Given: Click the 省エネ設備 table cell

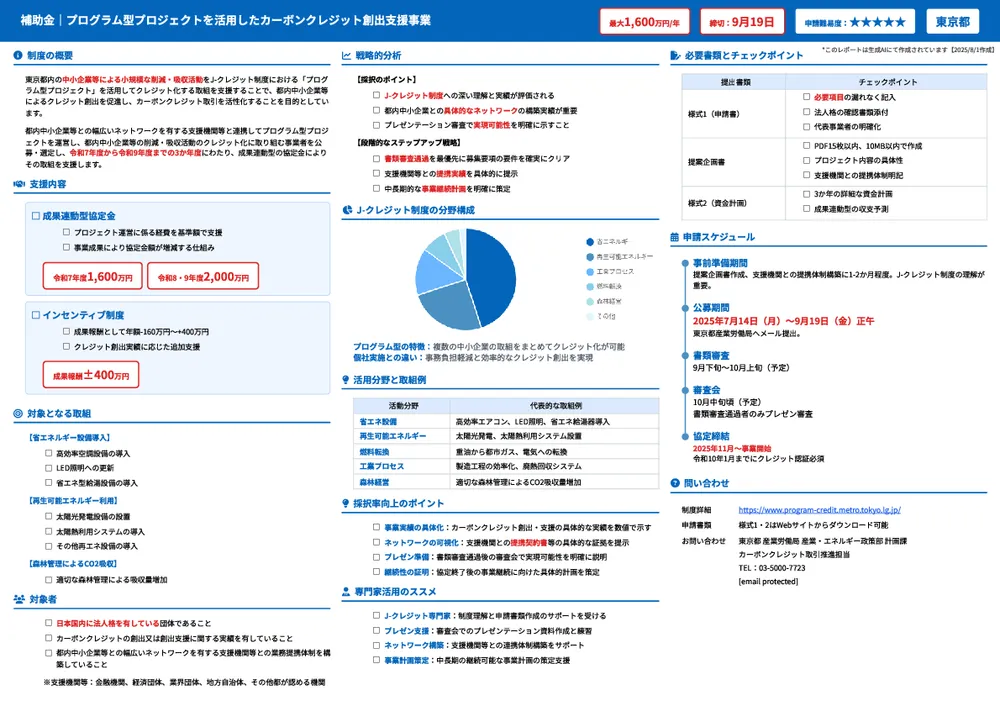Looking at the screenshot, I should pos(402,422).
